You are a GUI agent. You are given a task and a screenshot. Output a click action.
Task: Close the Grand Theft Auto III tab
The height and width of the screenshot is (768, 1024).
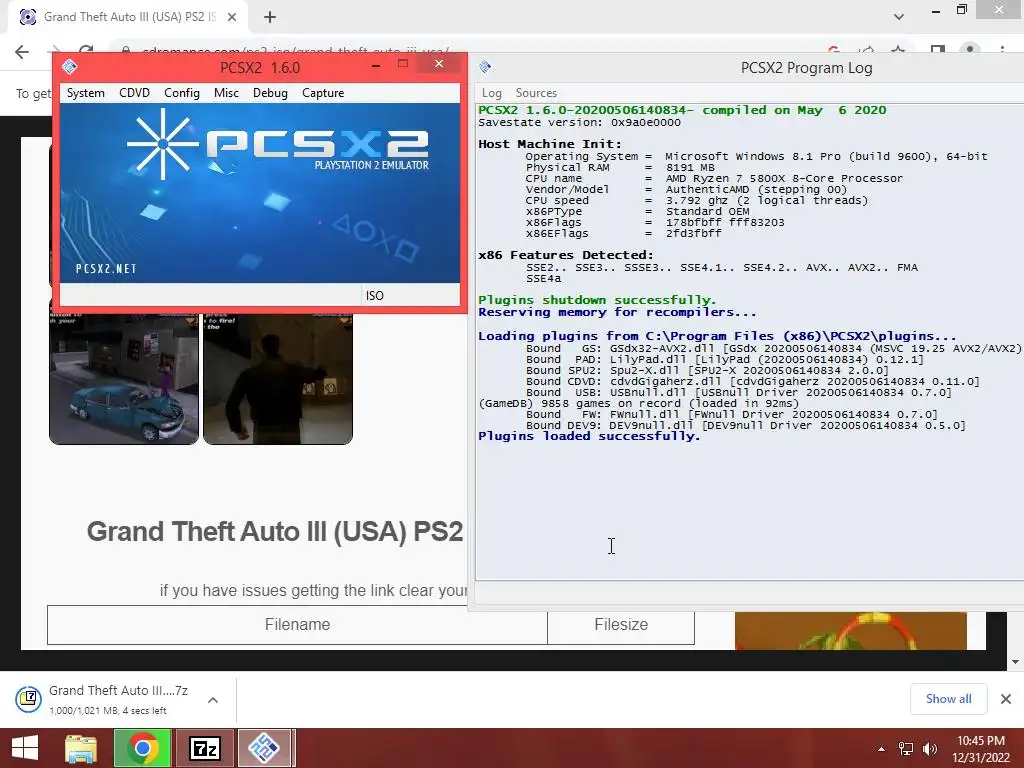tap(232, 17)
